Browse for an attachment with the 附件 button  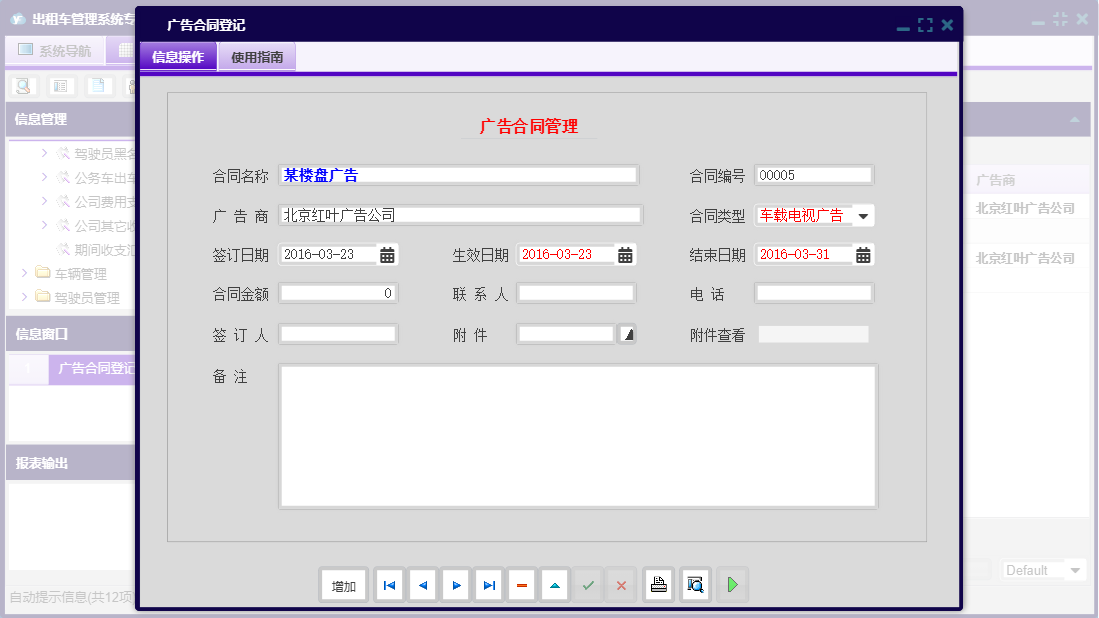point(629,334)
